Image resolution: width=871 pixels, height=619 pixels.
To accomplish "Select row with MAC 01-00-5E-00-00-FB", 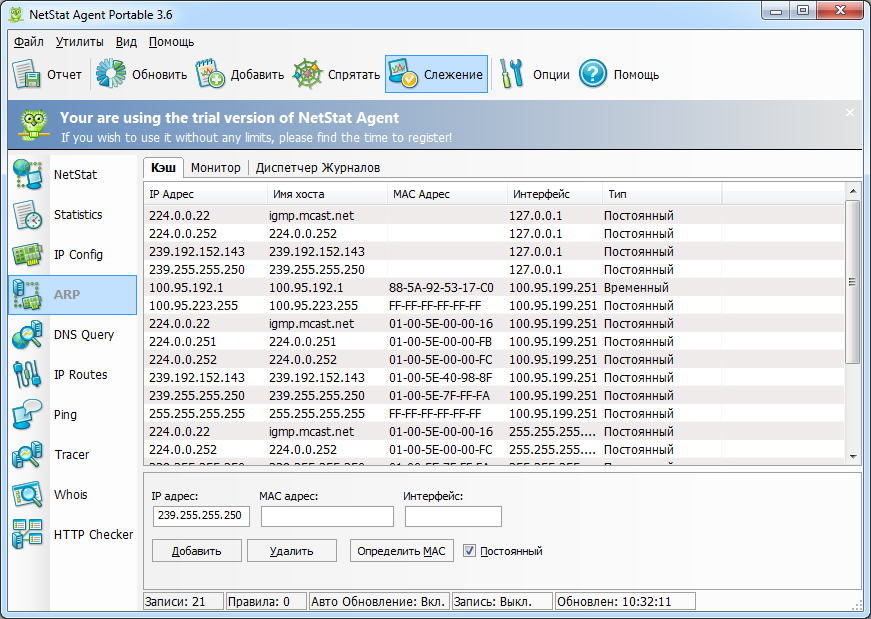I will tap(494, 342).
